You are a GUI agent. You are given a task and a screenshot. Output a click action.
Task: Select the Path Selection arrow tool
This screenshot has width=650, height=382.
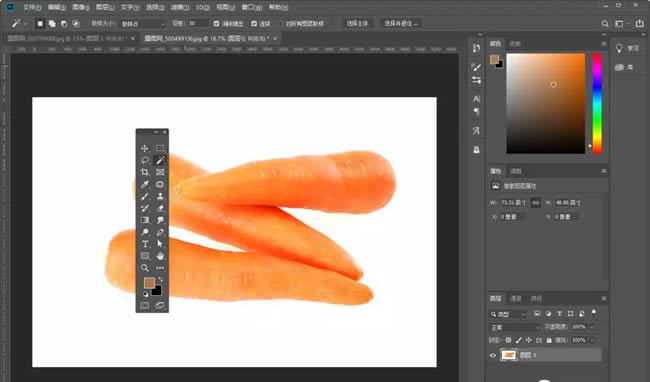click(x=160, y=244)
